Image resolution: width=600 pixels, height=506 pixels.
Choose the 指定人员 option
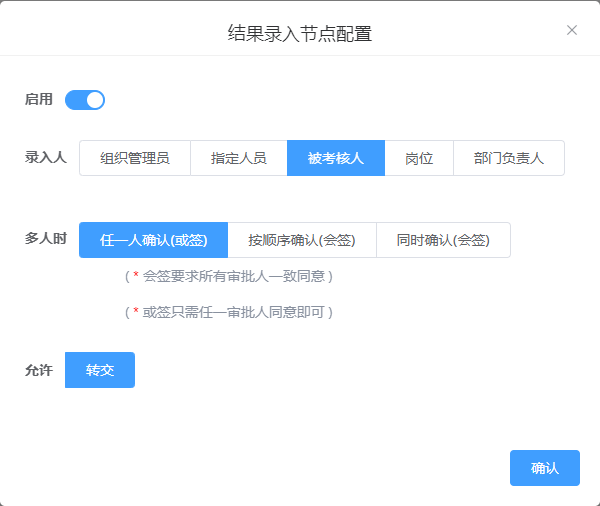(x=239, y=158)
